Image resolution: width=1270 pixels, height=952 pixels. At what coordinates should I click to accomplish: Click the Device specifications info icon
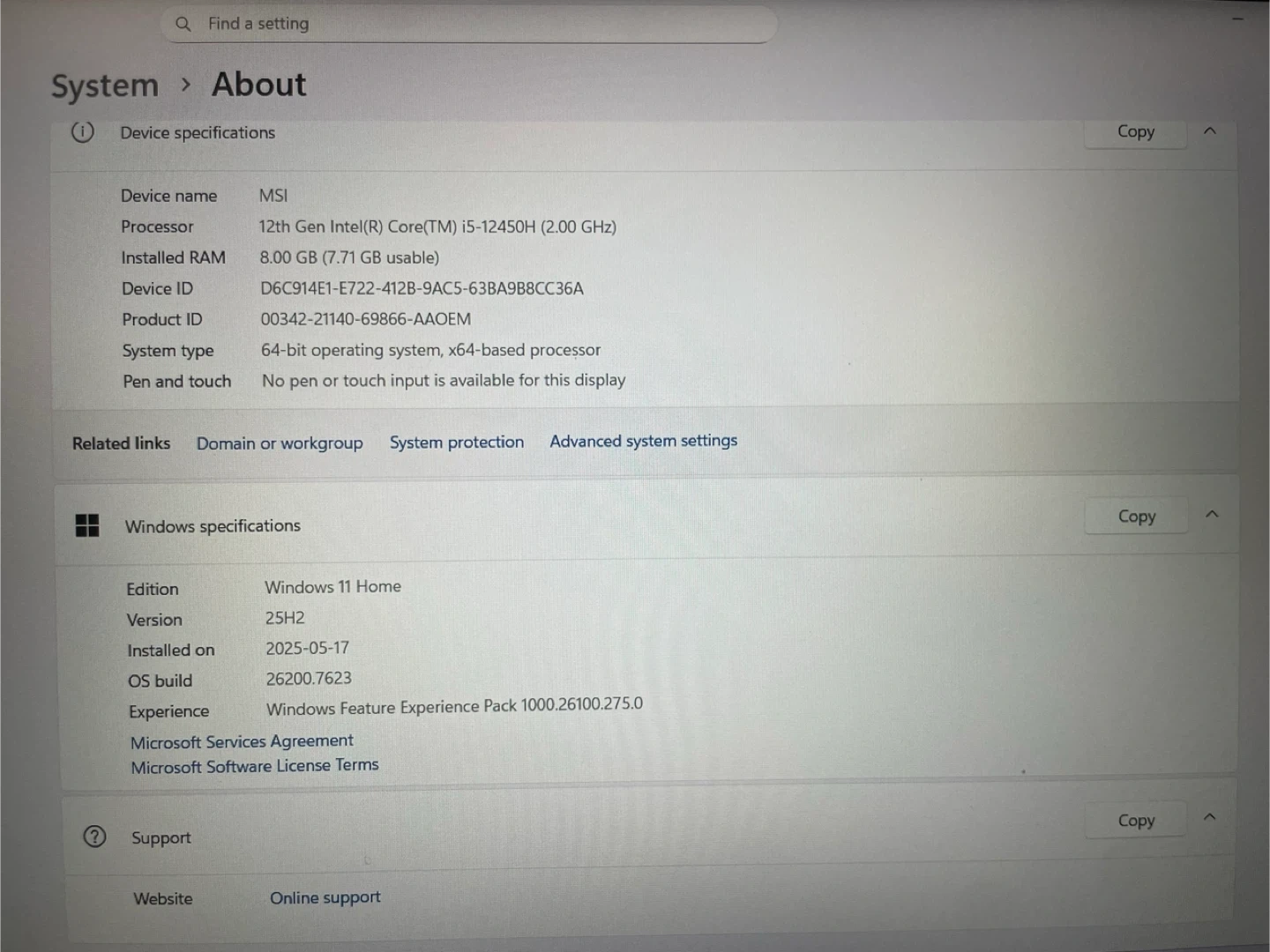point(82,132)
